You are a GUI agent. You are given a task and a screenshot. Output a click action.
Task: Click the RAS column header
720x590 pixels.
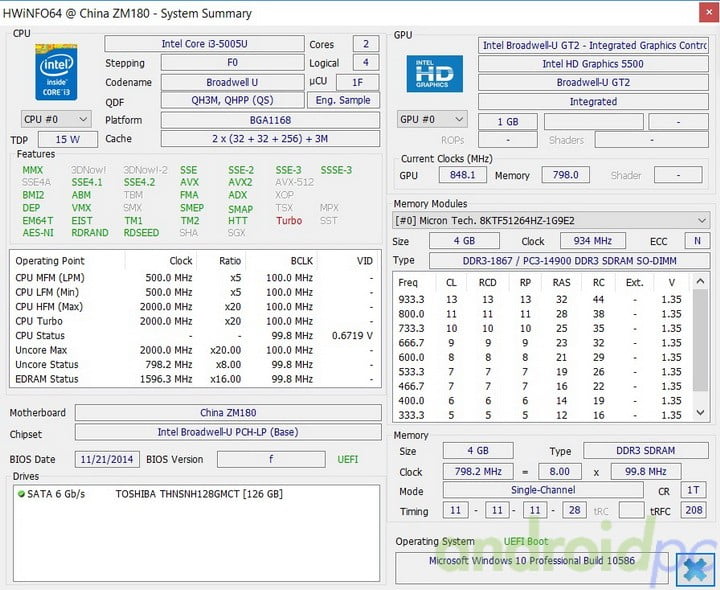pyautogui.click(x=562, y=282)
